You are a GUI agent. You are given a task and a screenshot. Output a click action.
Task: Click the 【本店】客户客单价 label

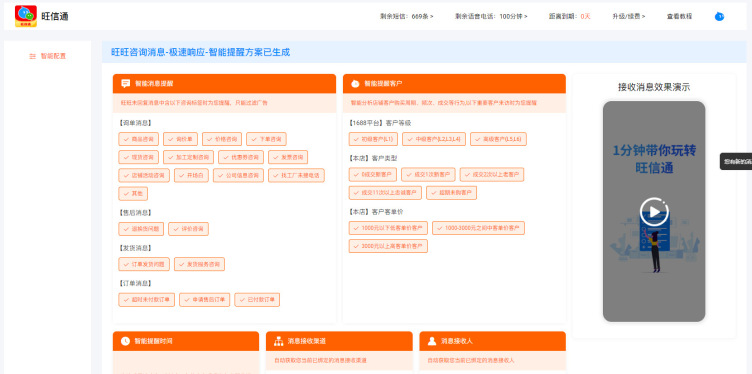click(x=376, y=211)
